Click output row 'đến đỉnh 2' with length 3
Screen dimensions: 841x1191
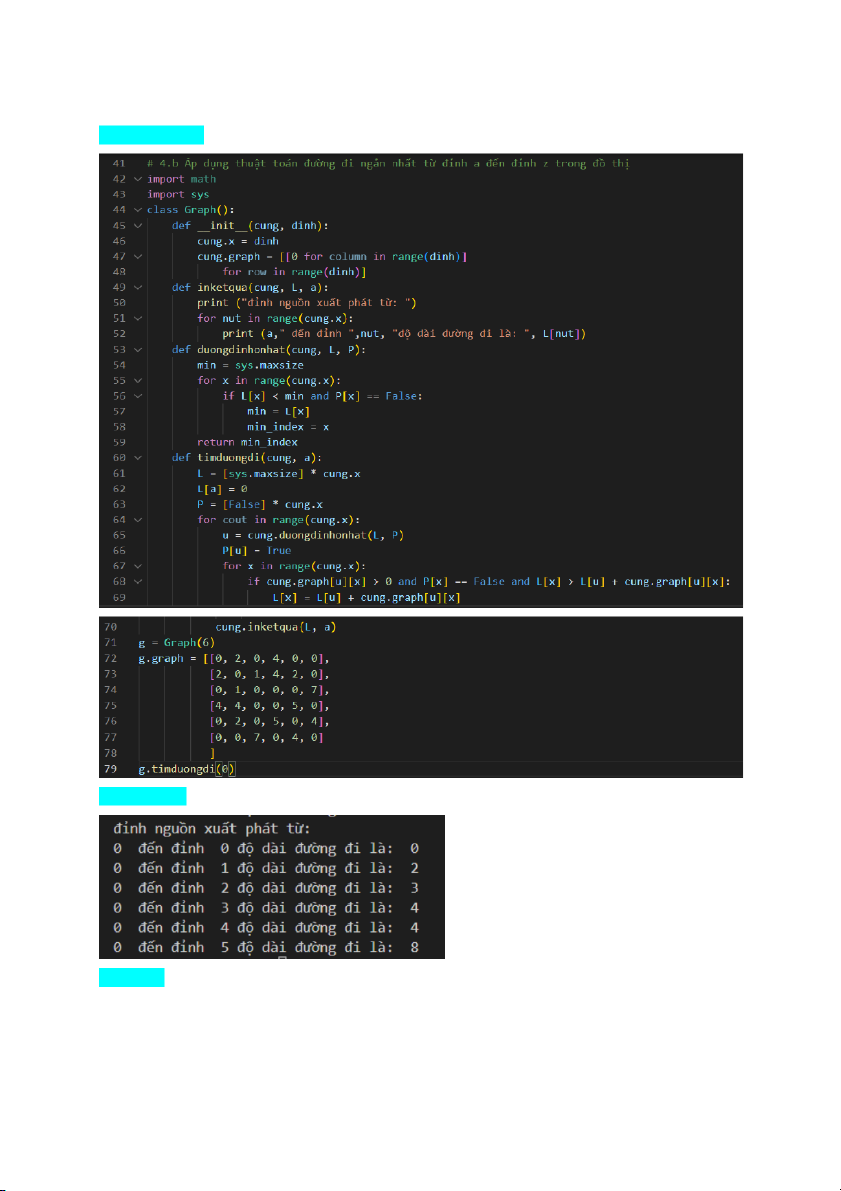(x=266, y=888)
